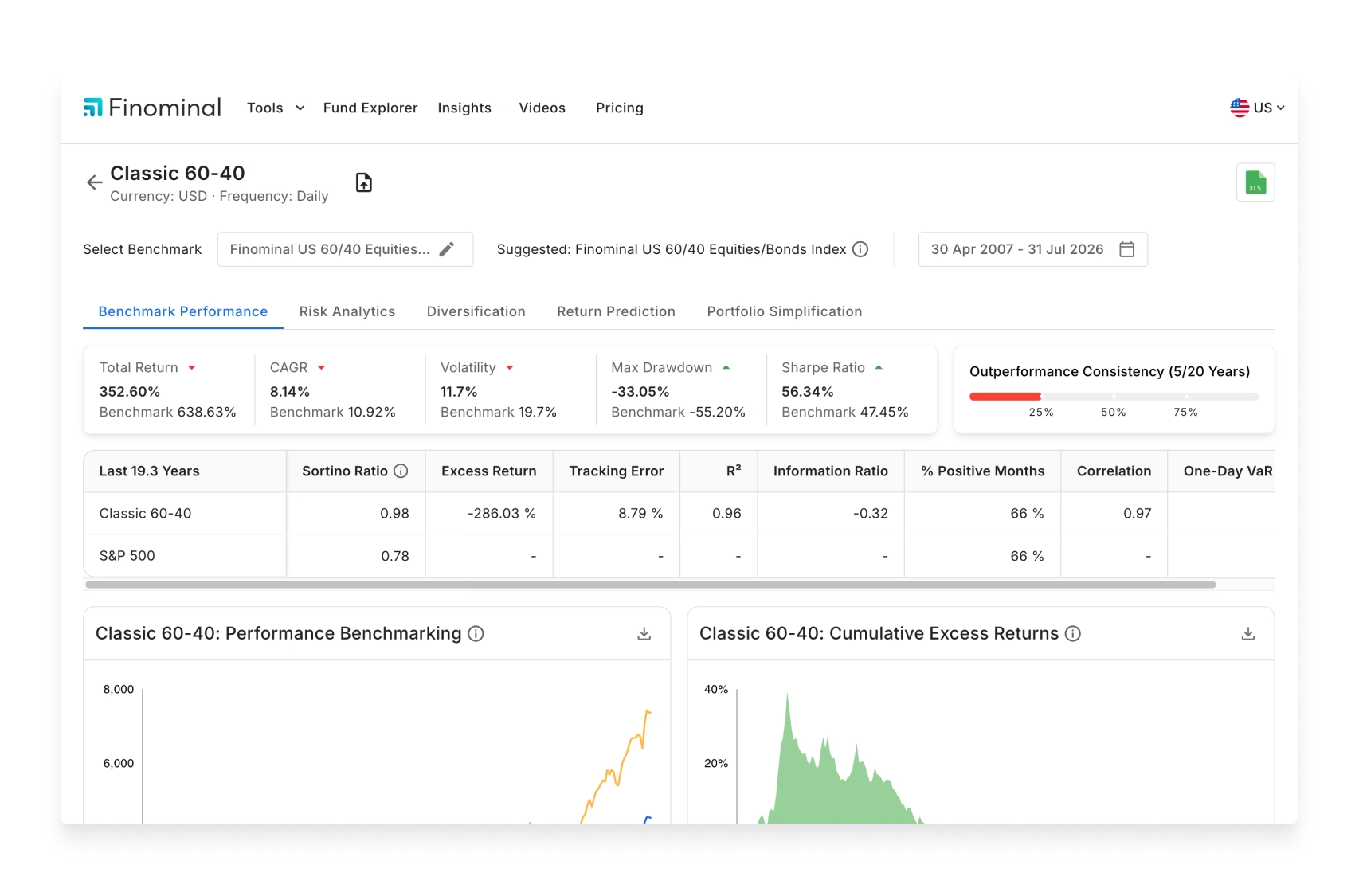This screenshot has width=1359, height=896.
Task: Select the S&P 500 table row label
Action: [x=127, y=556]
